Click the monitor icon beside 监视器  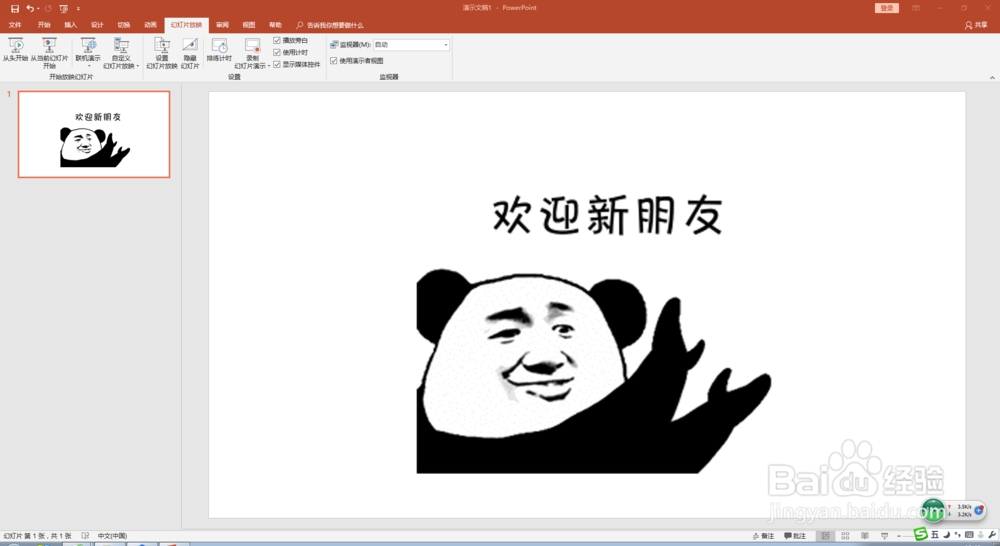(x=334, y=45)
